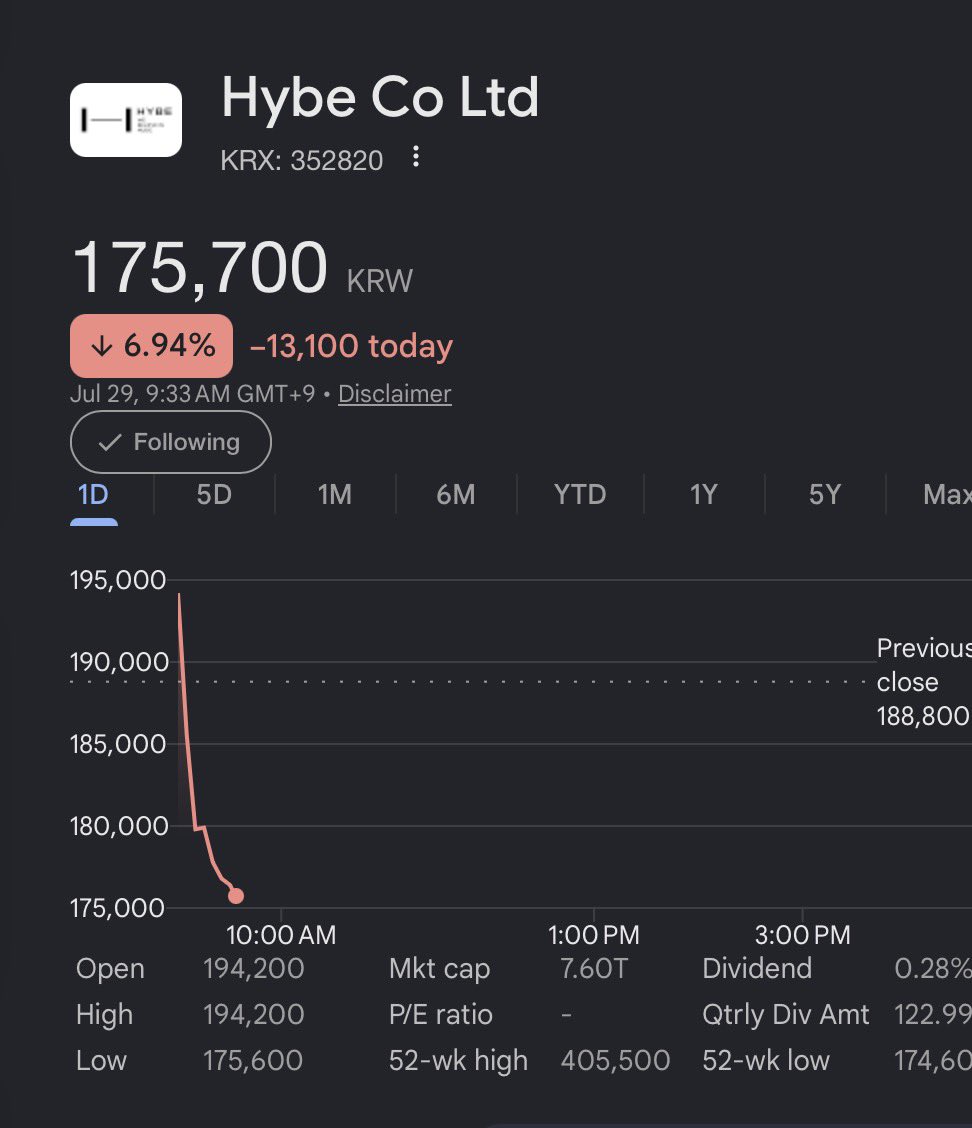
Task: Click the KRX: 352820 ticker text
Action: 301,160
